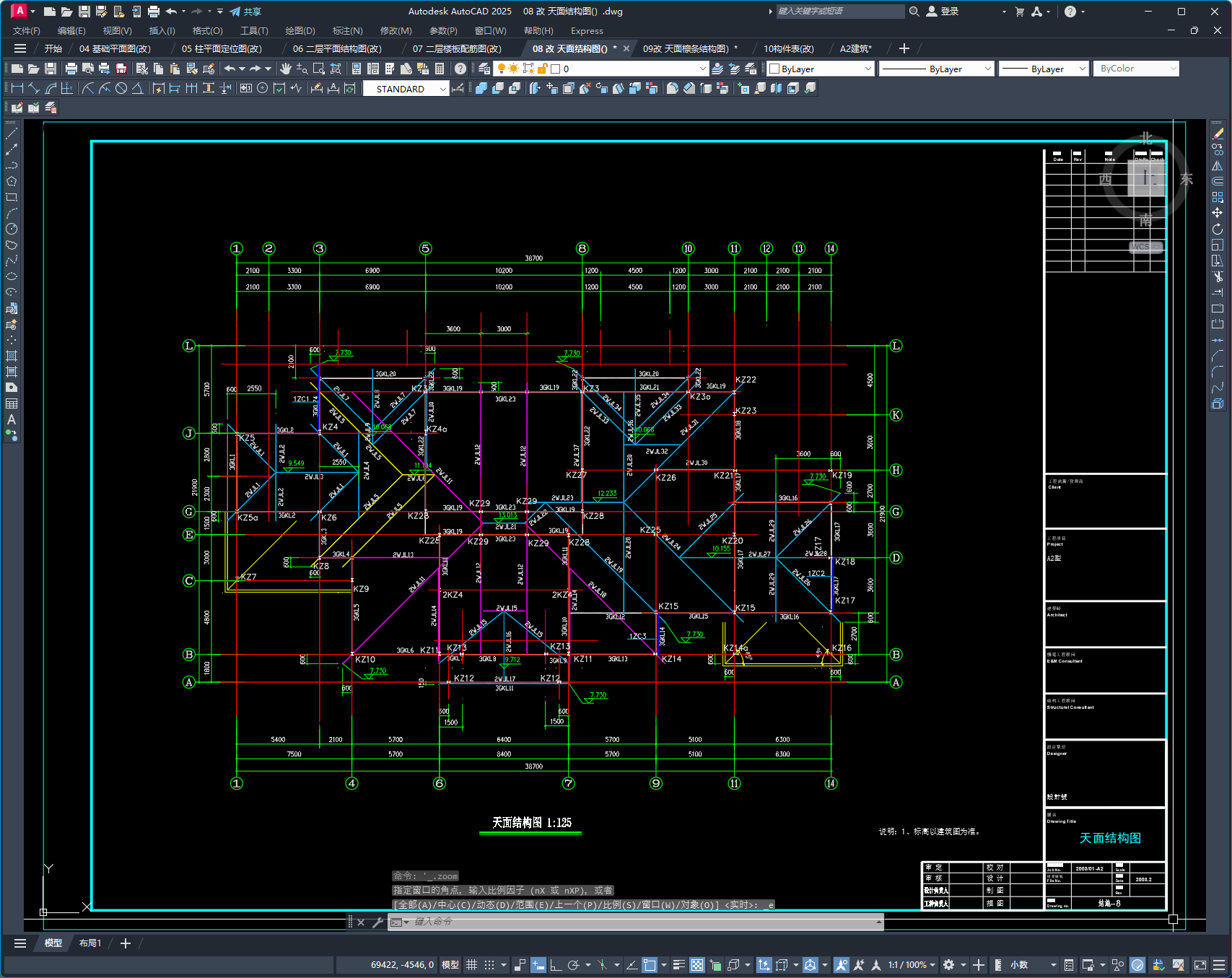Add a new layout with plus button
Viewport: 1232px width, 978px height.
pos(125,943)
